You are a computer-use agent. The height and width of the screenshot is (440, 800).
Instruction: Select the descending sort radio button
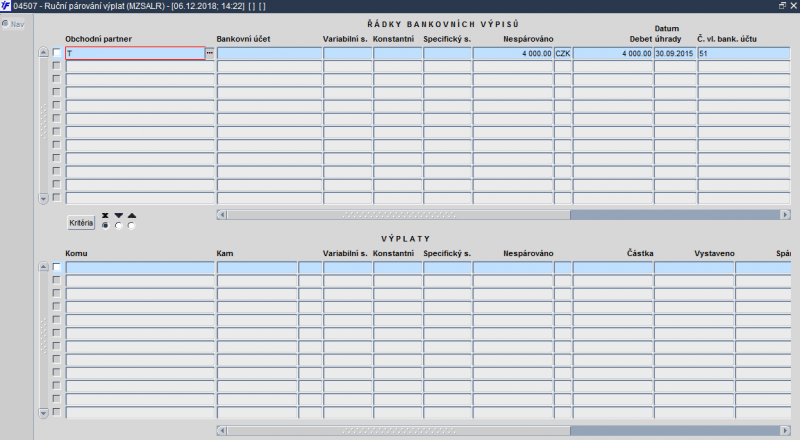pos(118,225)
